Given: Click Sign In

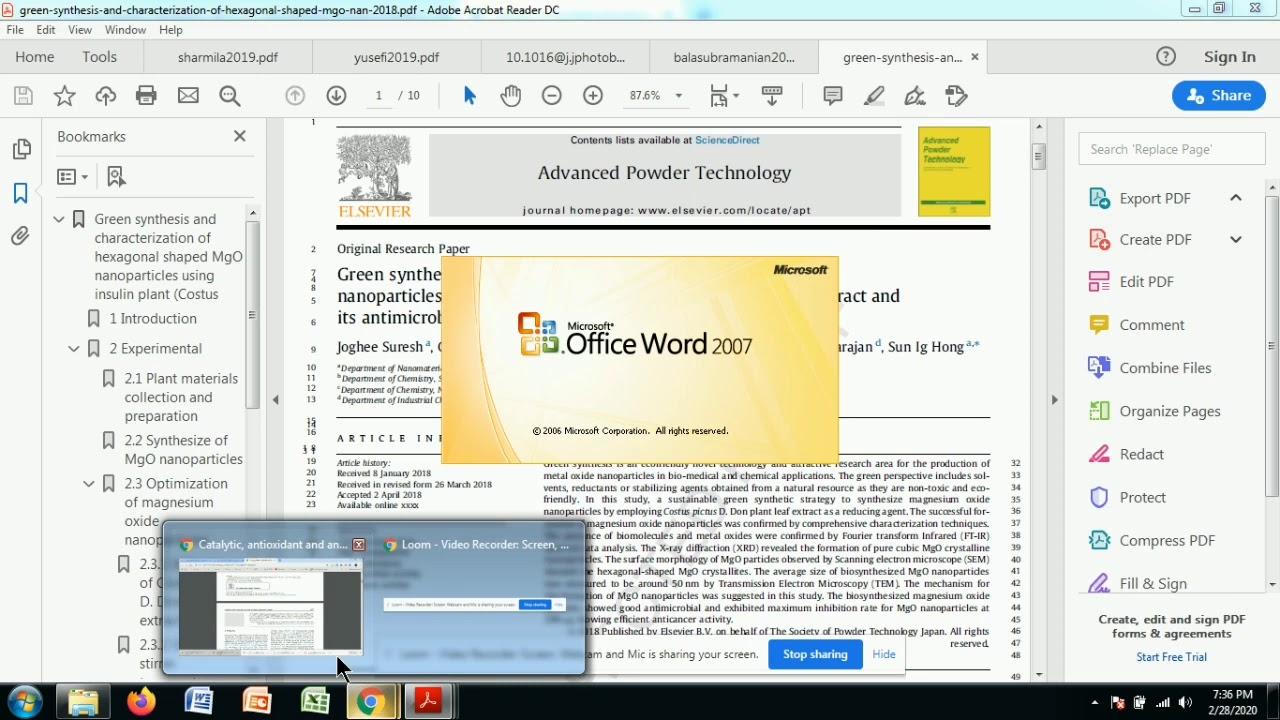Looking at the screenshot, I should point(1230,57).
